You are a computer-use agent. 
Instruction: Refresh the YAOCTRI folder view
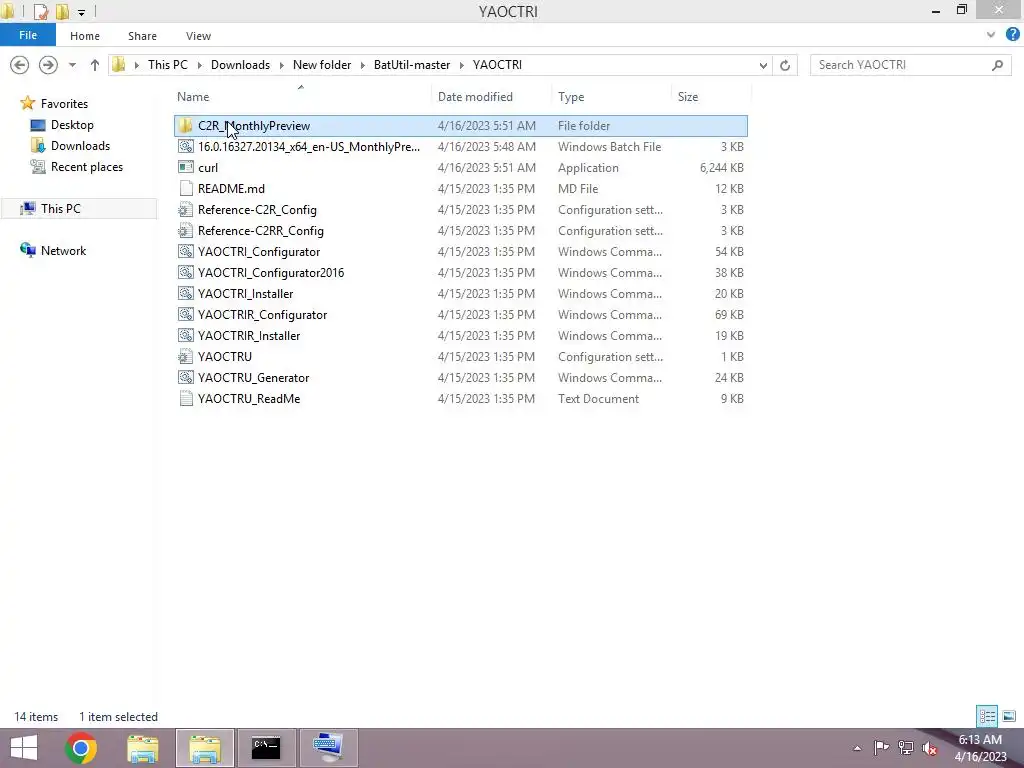tap(785, 65)
